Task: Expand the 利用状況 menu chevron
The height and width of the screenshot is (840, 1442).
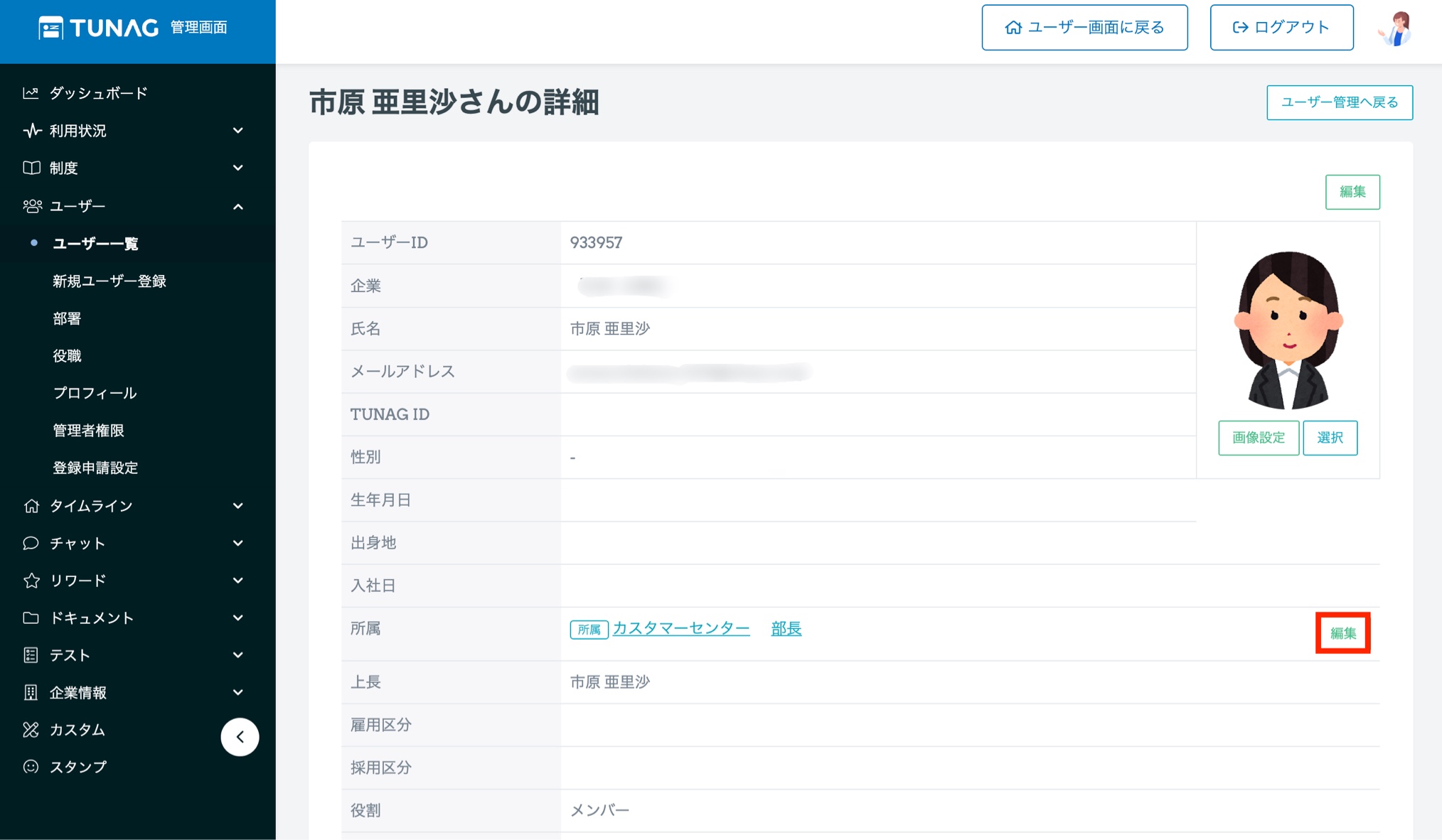Action: [x=238, y=131]
